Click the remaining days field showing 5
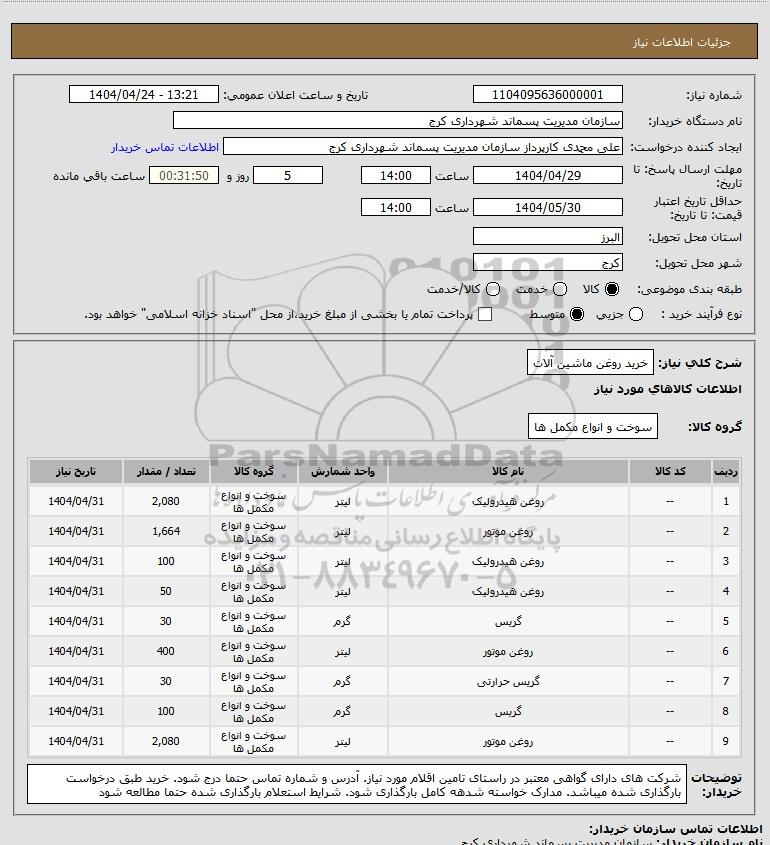 click(288, 175)
